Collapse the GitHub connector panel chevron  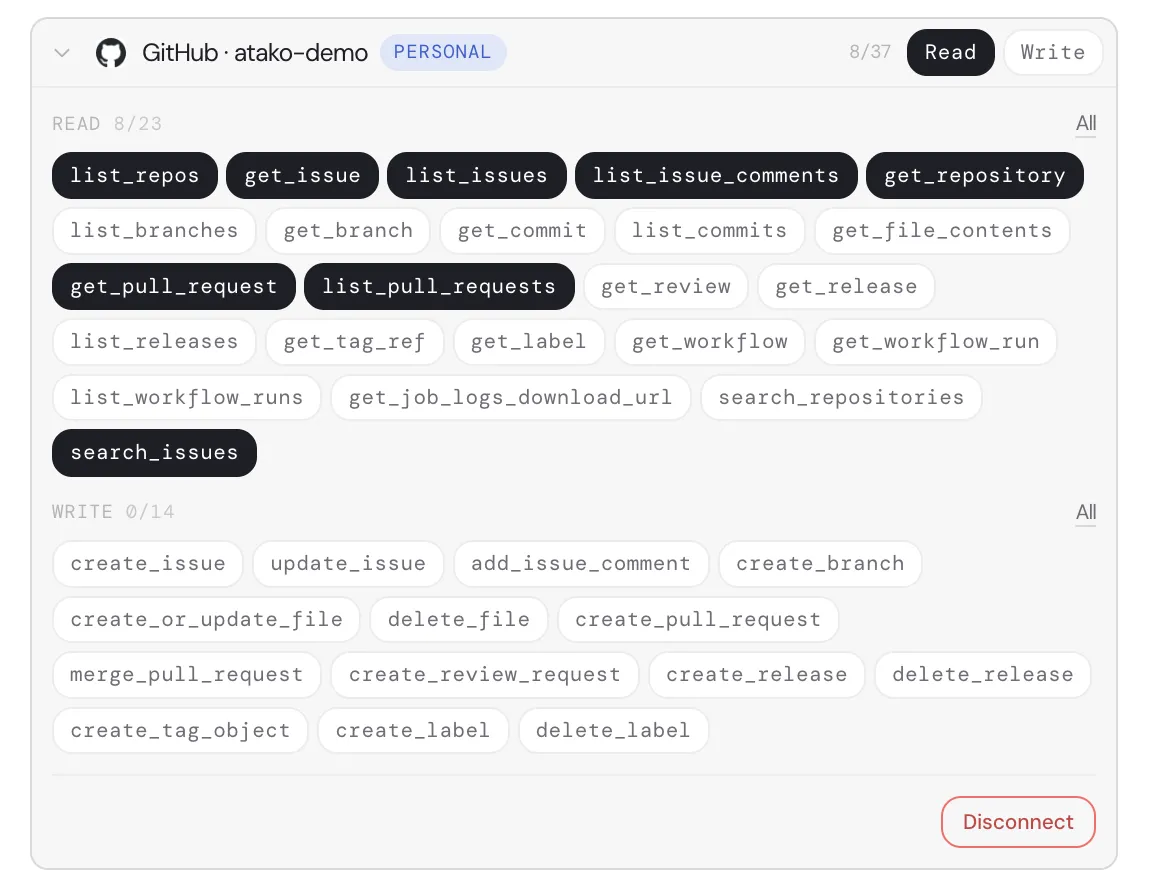[x=62, y=53]
